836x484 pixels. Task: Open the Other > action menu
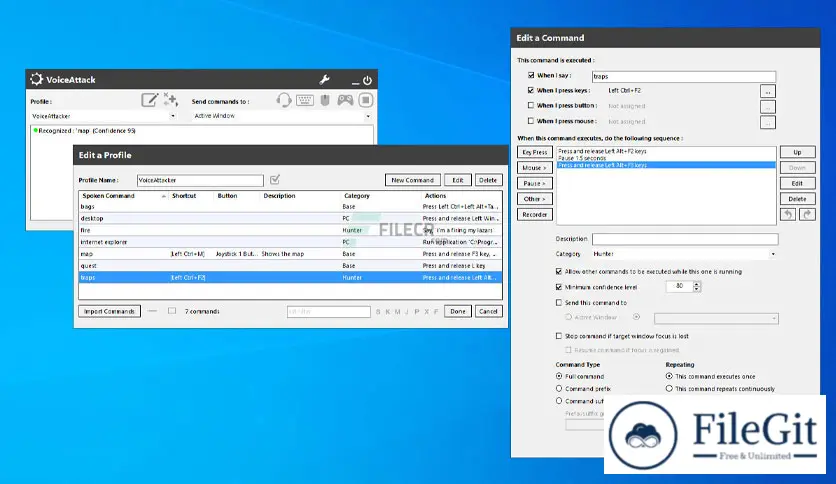click(x=535, y=199)
